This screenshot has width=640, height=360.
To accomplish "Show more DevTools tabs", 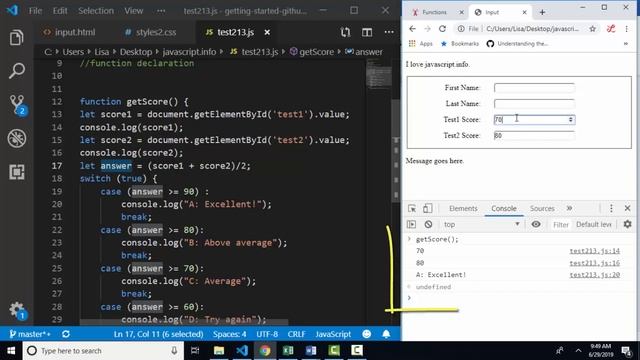I will click(569, 209).
